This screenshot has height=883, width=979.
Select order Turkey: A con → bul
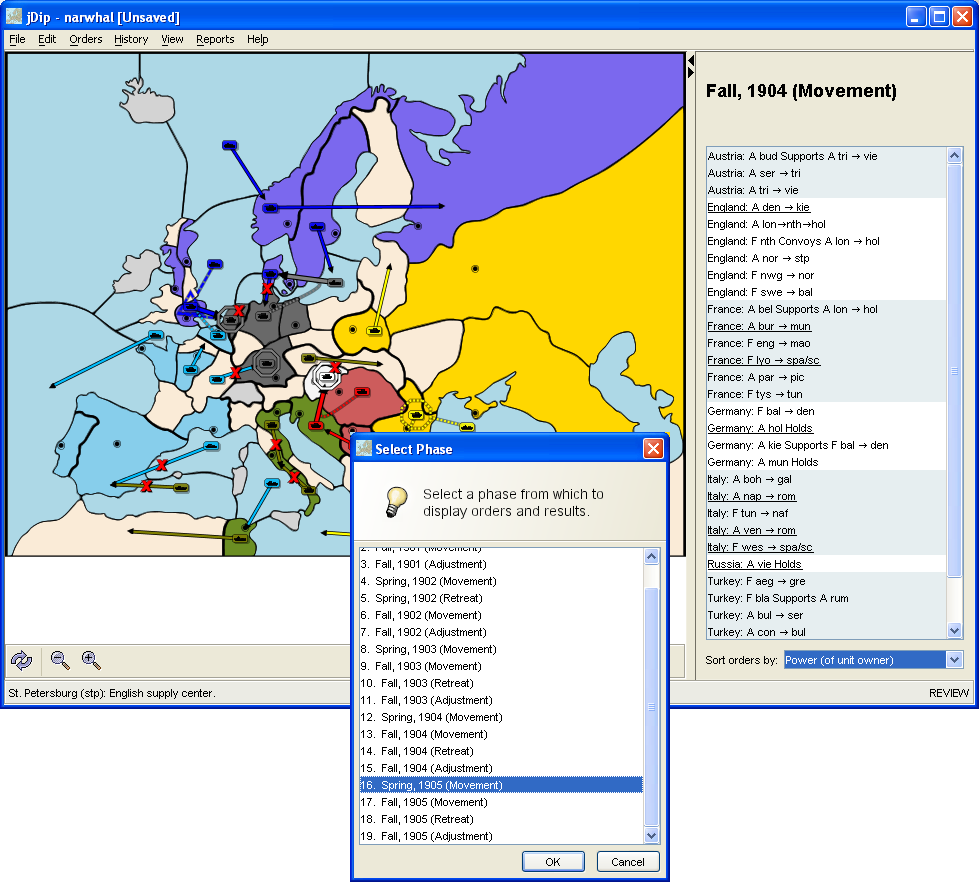pos(827,632)
